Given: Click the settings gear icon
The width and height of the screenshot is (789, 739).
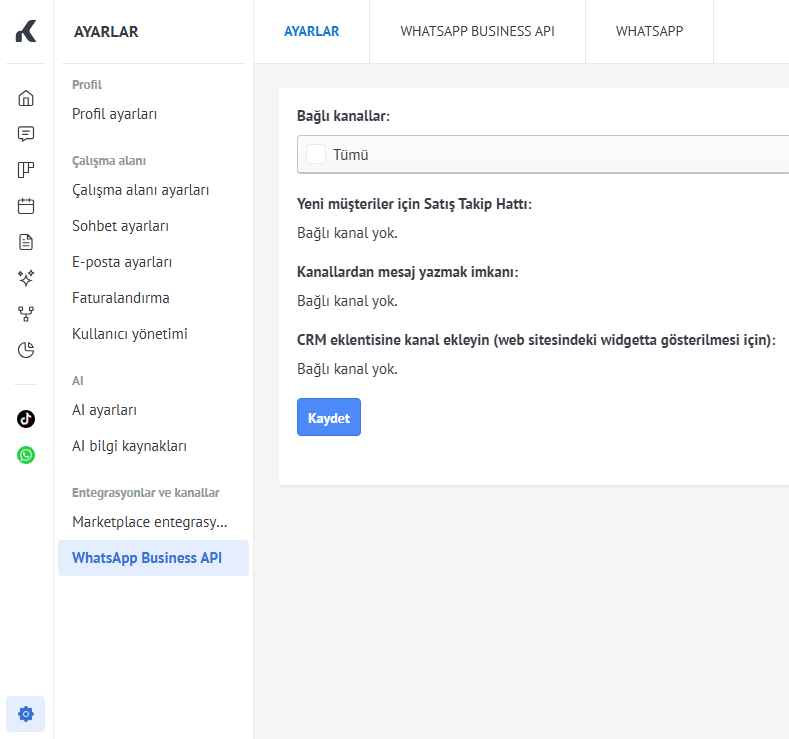Looking at the screenshot, I should coord(26,714).
